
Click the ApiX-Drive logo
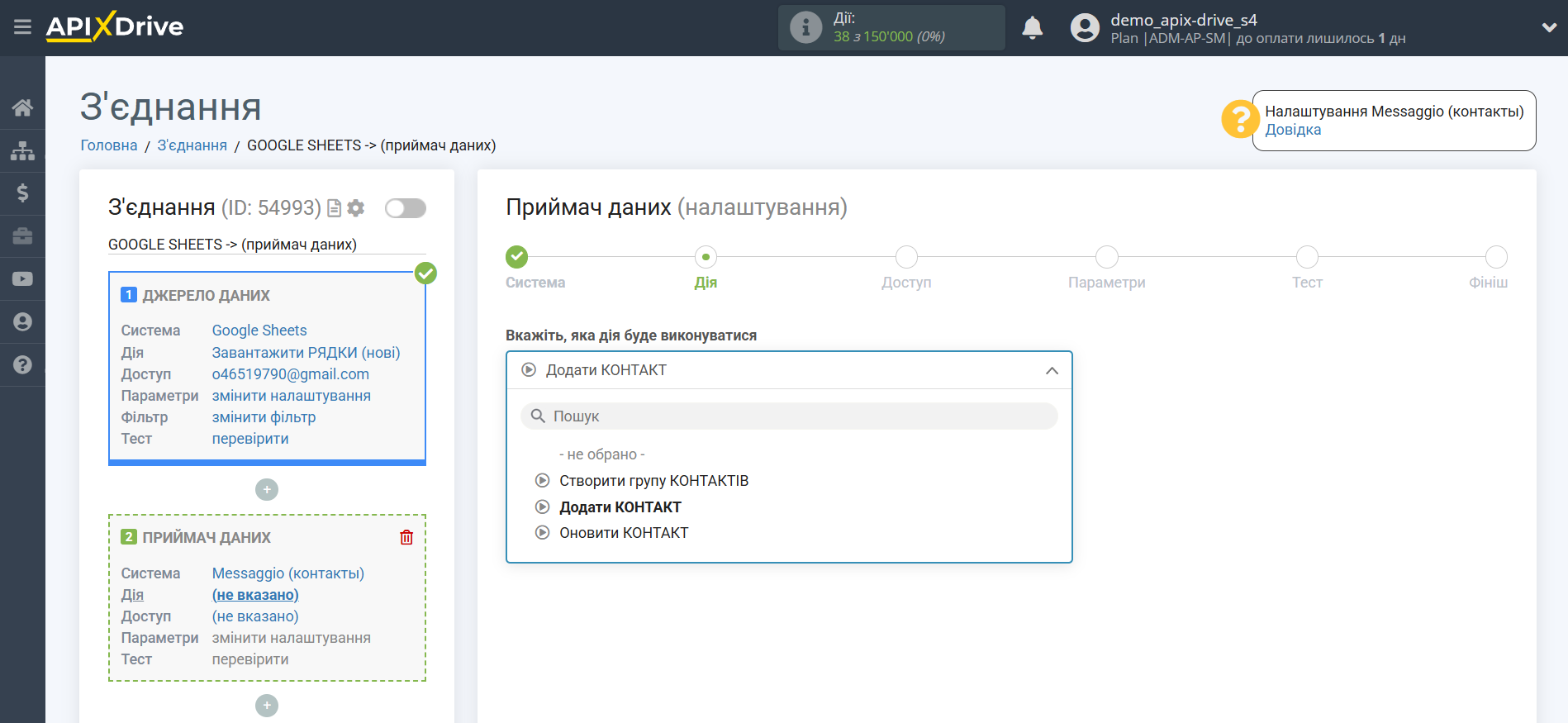[115, 26]
